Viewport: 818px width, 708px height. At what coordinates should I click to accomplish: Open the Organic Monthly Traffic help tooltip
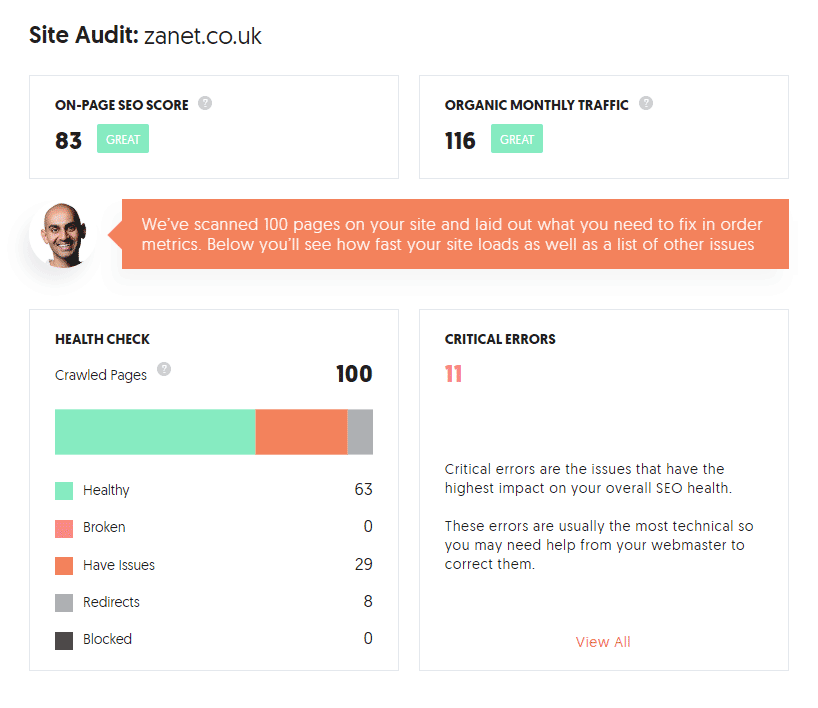coord(646,103)
